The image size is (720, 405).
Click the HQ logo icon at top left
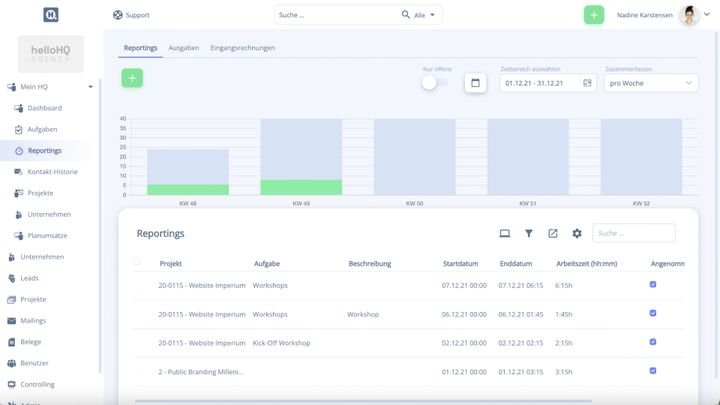click(51, 15)
